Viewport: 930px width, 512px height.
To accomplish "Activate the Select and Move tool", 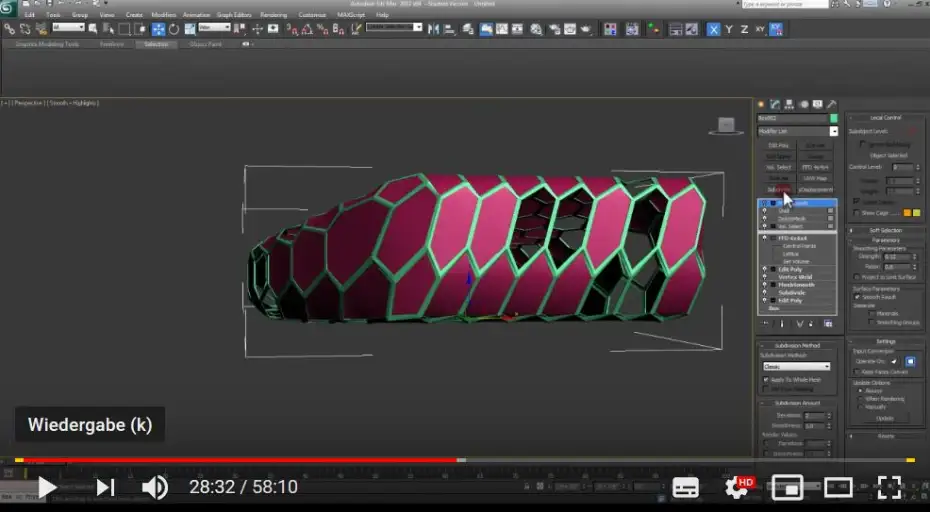I will (x=158, y=28).
